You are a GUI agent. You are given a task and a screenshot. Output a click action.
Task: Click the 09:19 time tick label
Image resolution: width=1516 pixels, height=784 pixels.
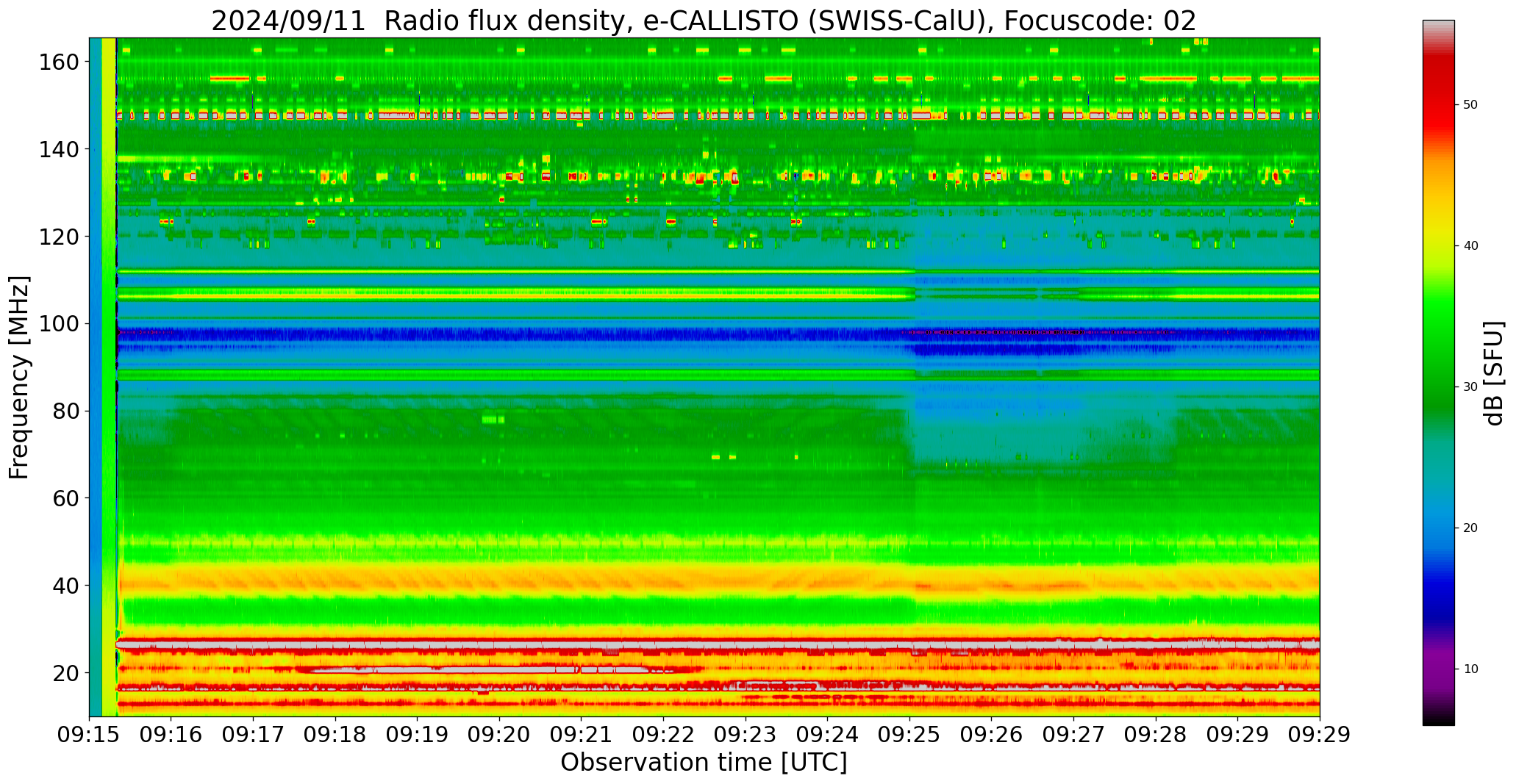click(x=418, y=735)
